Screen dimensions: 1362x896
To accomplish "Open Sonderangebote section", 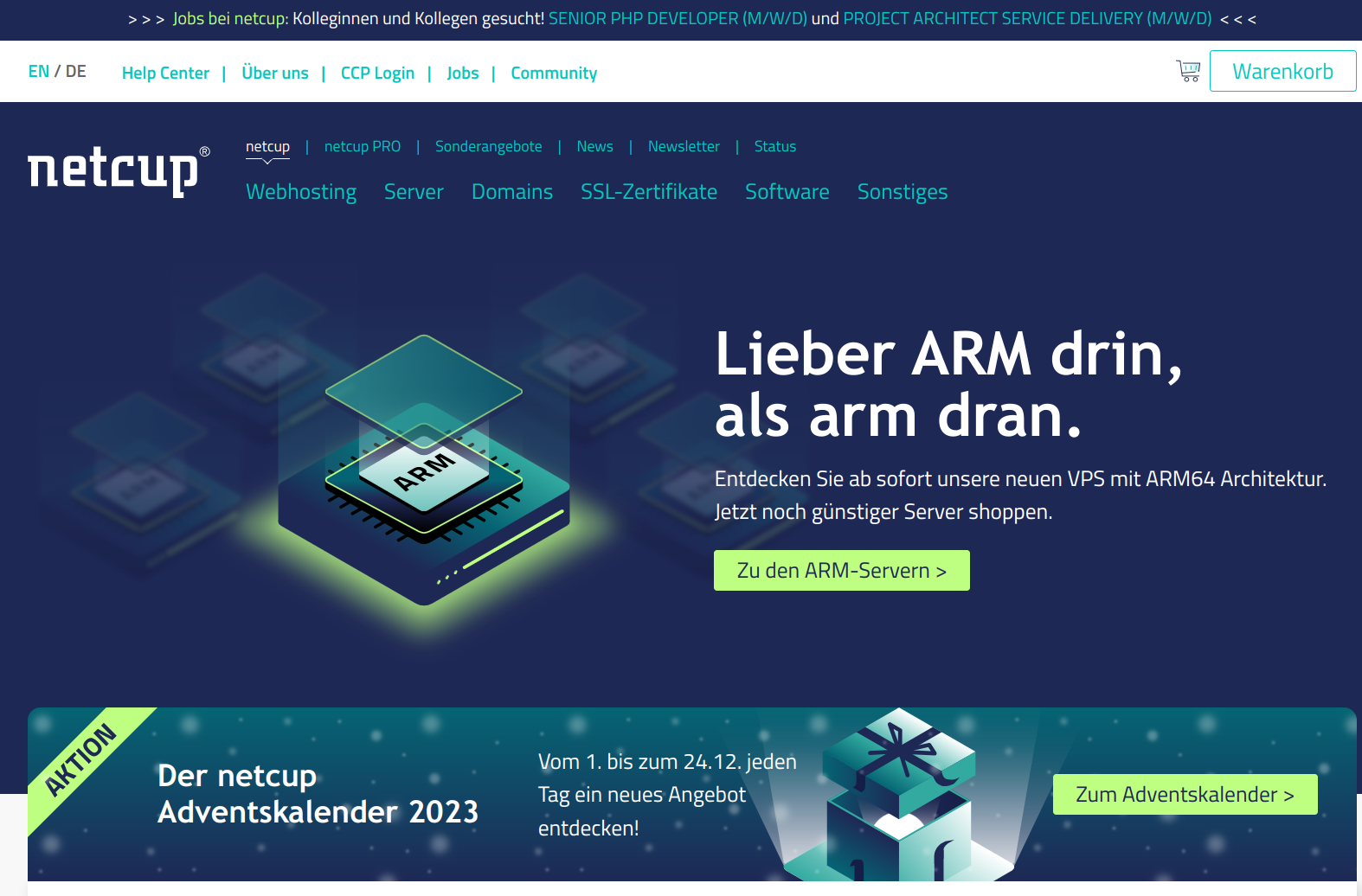I will pos(489,147).
